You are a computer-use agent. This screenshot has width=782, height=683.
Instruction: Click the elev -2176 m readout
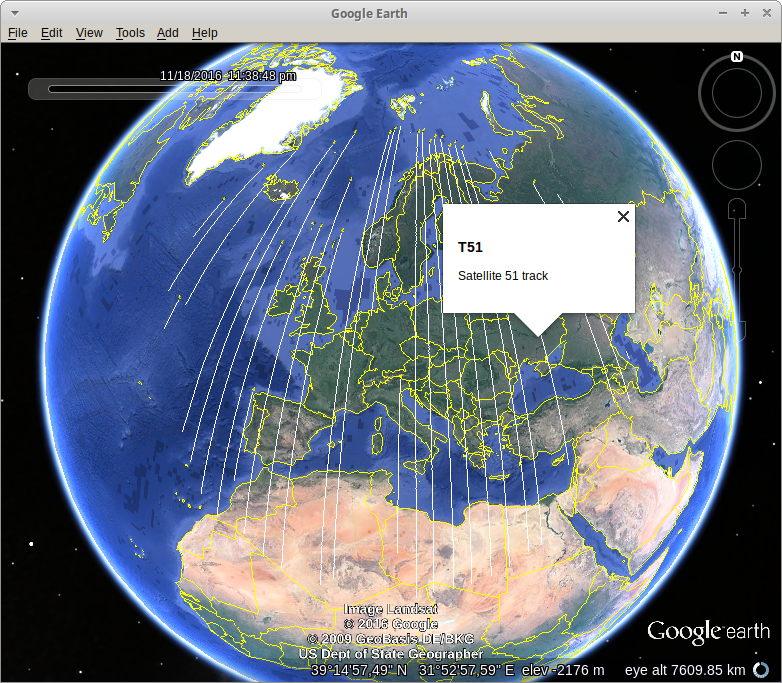point(563,670)
